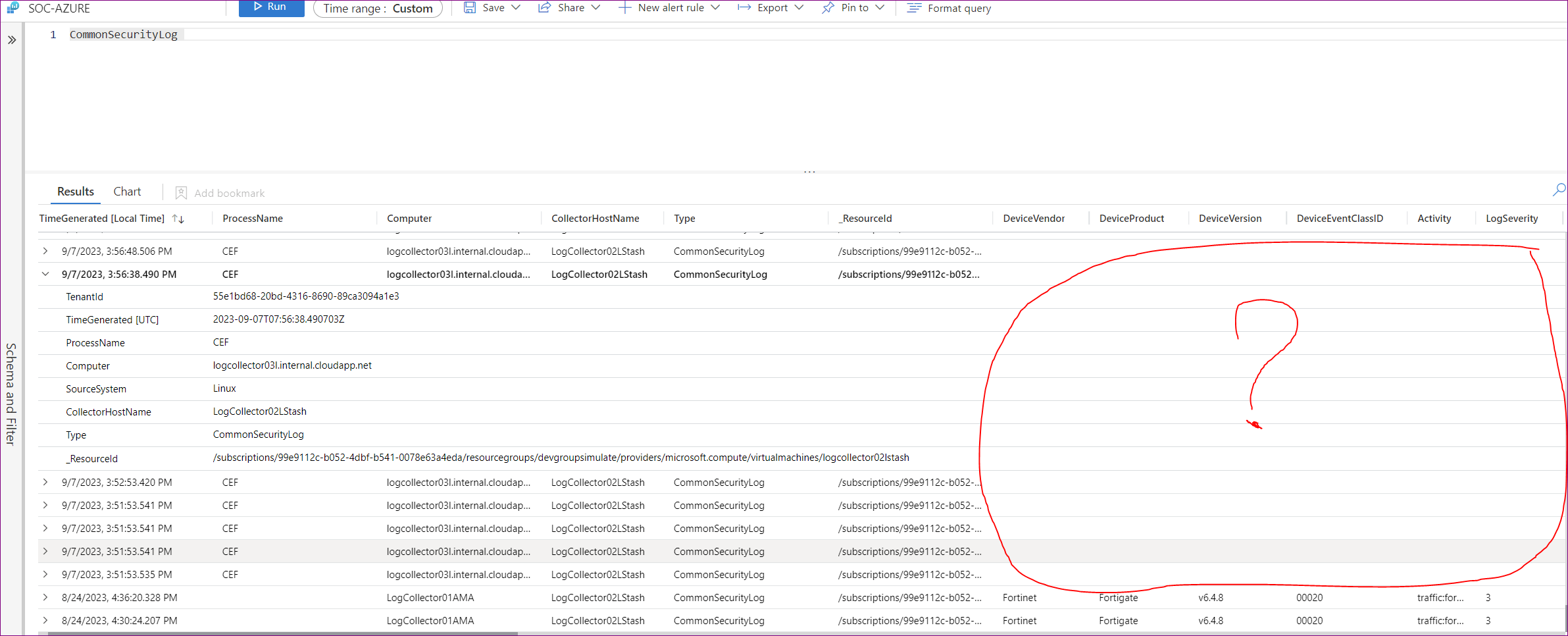Open the results search magnifier icon
The height and width of the screenshot is (636, 1568).
pos(1559,190)
